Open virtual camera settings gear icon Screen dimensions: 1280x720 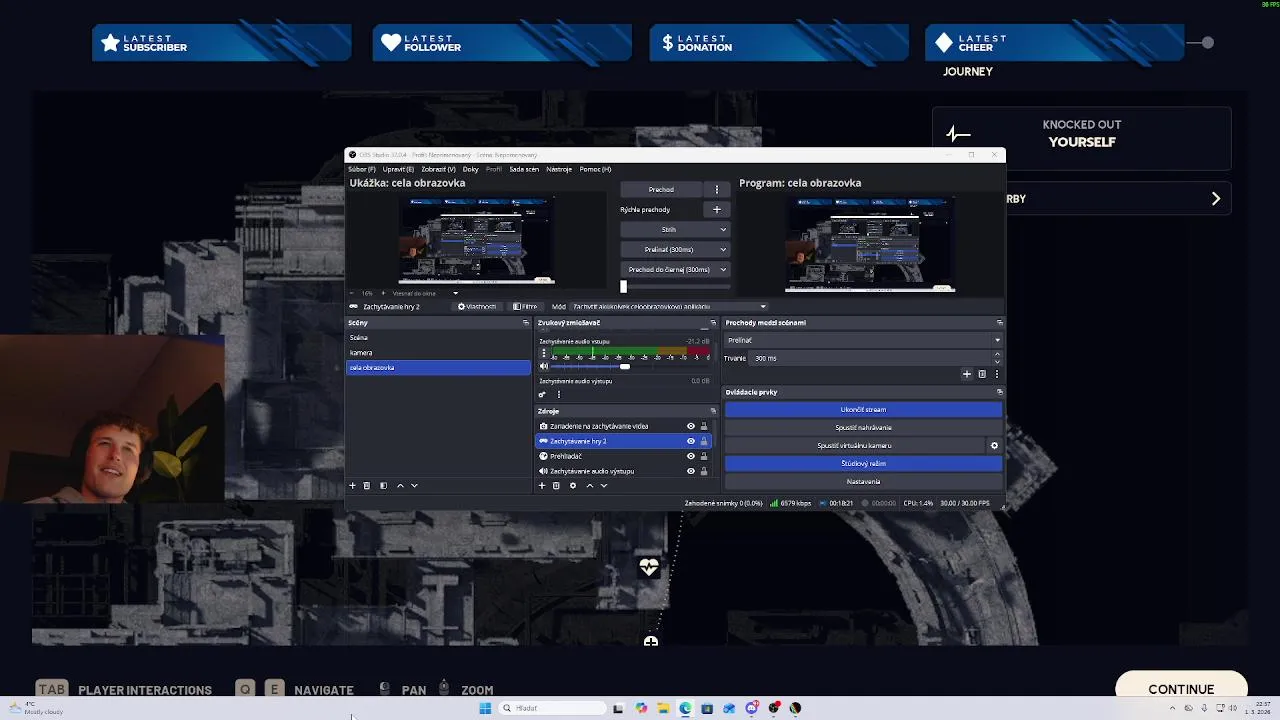click(x=994, y=445)
